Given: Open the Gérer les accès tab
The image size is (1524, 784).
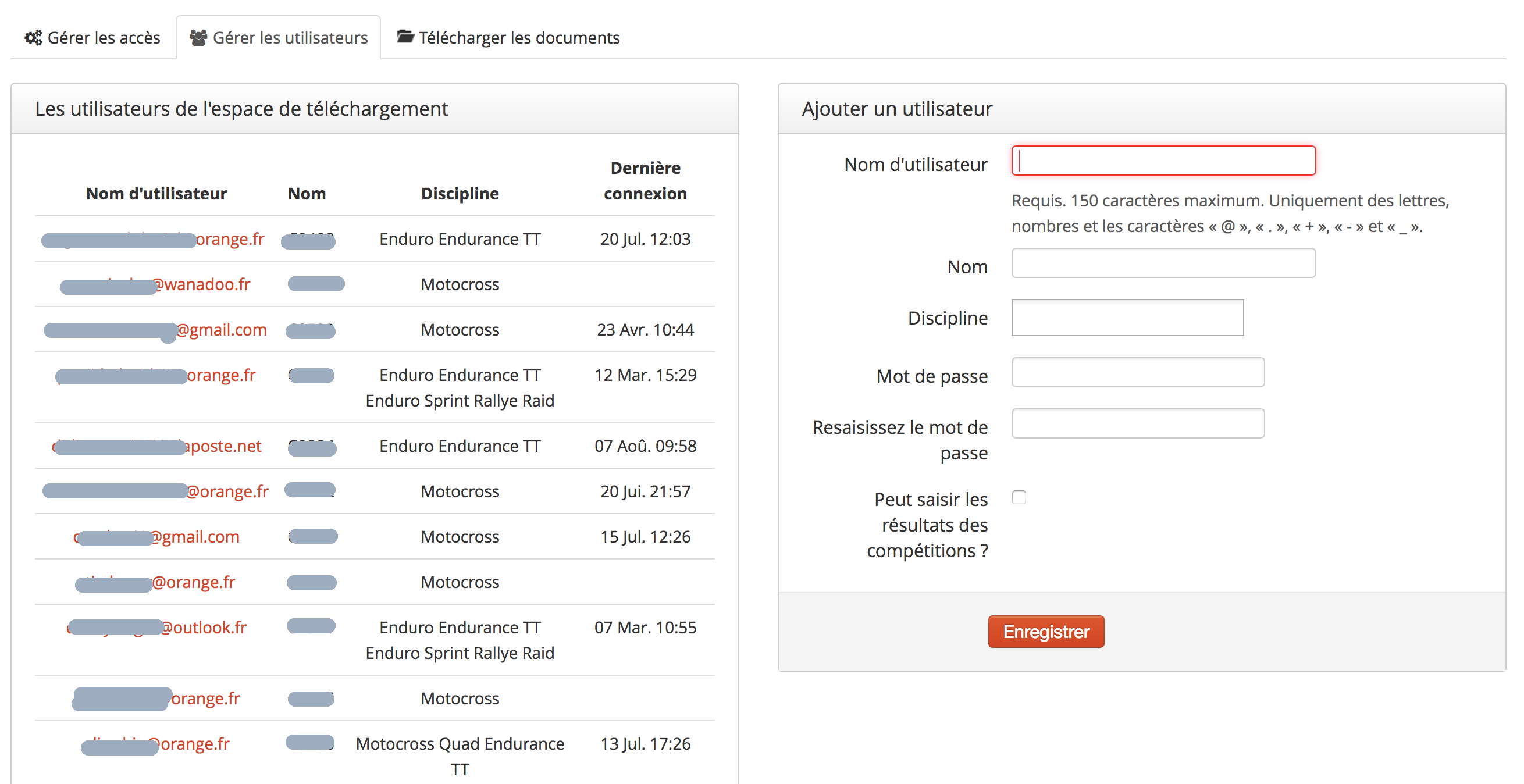Looking at the screenshot, I should (92, 38).
